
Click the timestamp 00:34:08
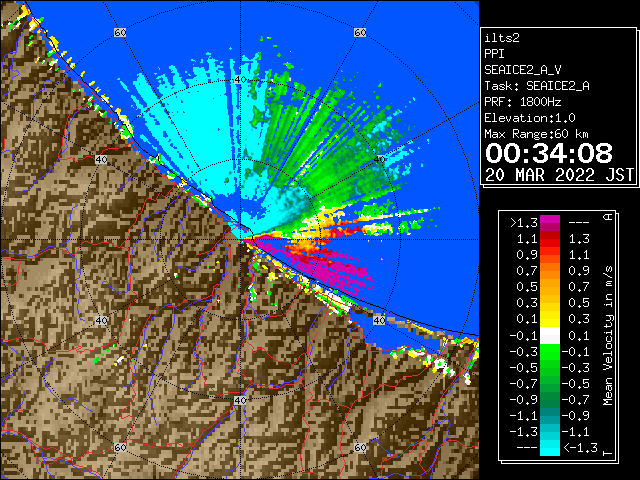549,153
